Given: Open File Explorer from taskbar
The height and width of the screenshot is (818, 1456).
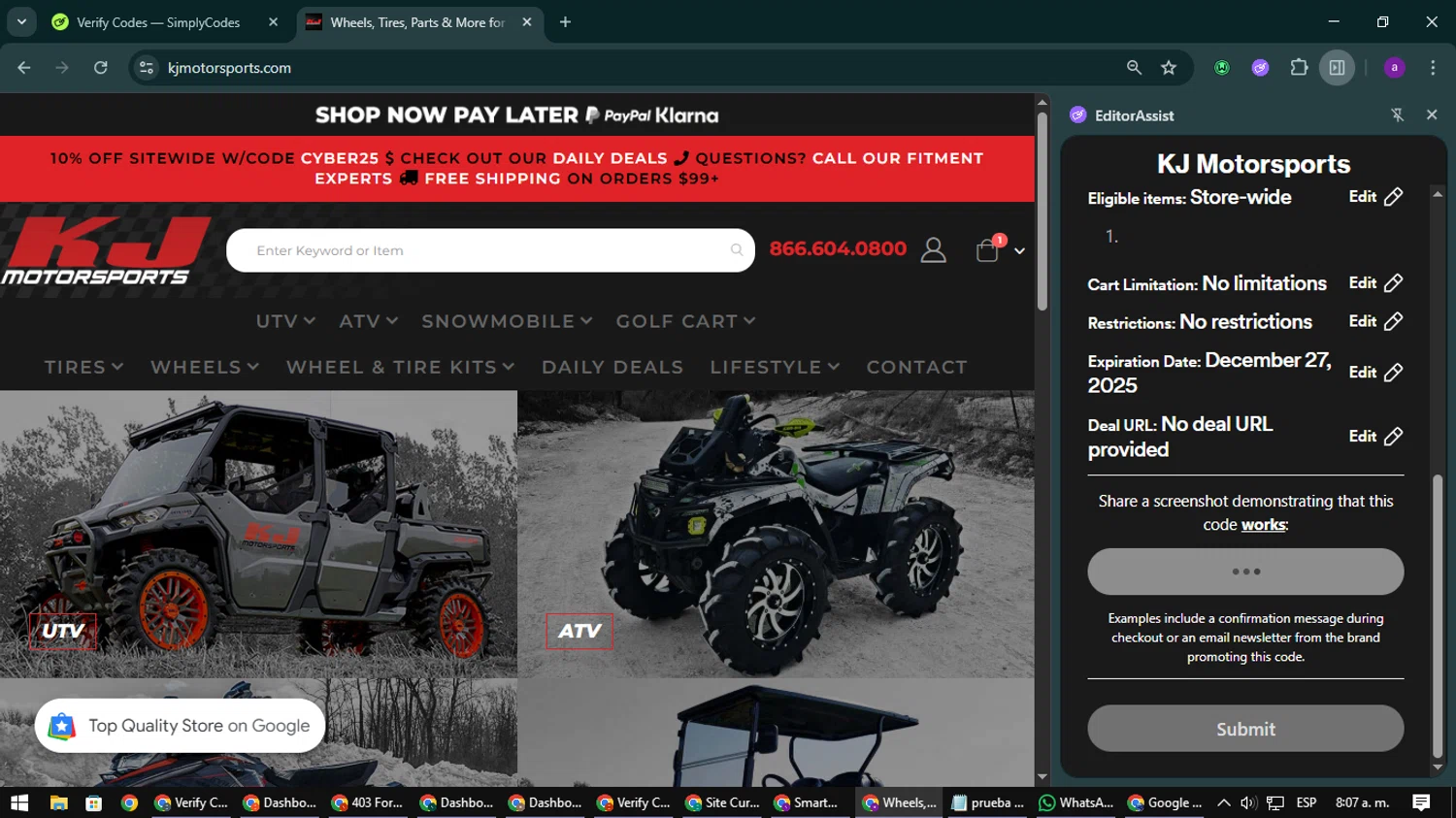Looking at the screenshot, I should coord(58,802).
